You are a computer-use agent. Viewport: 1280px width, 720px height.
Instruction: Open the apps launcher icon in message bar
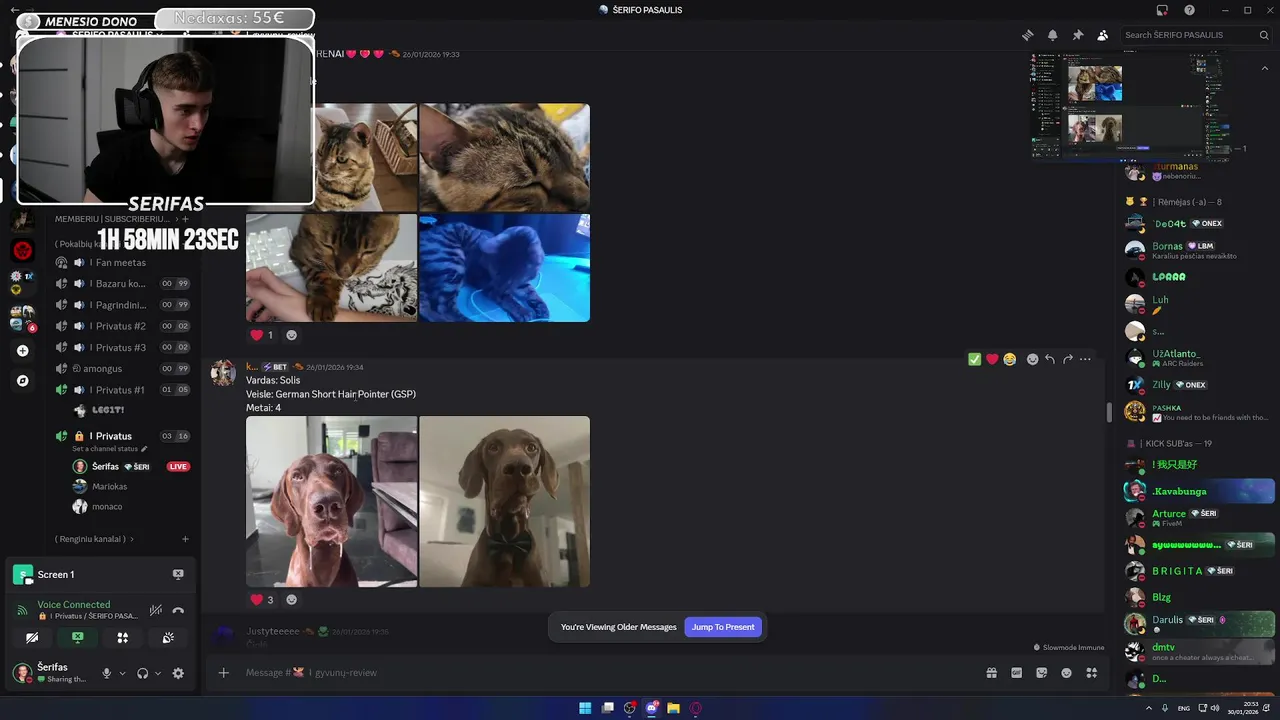(x=1092, y=673)
